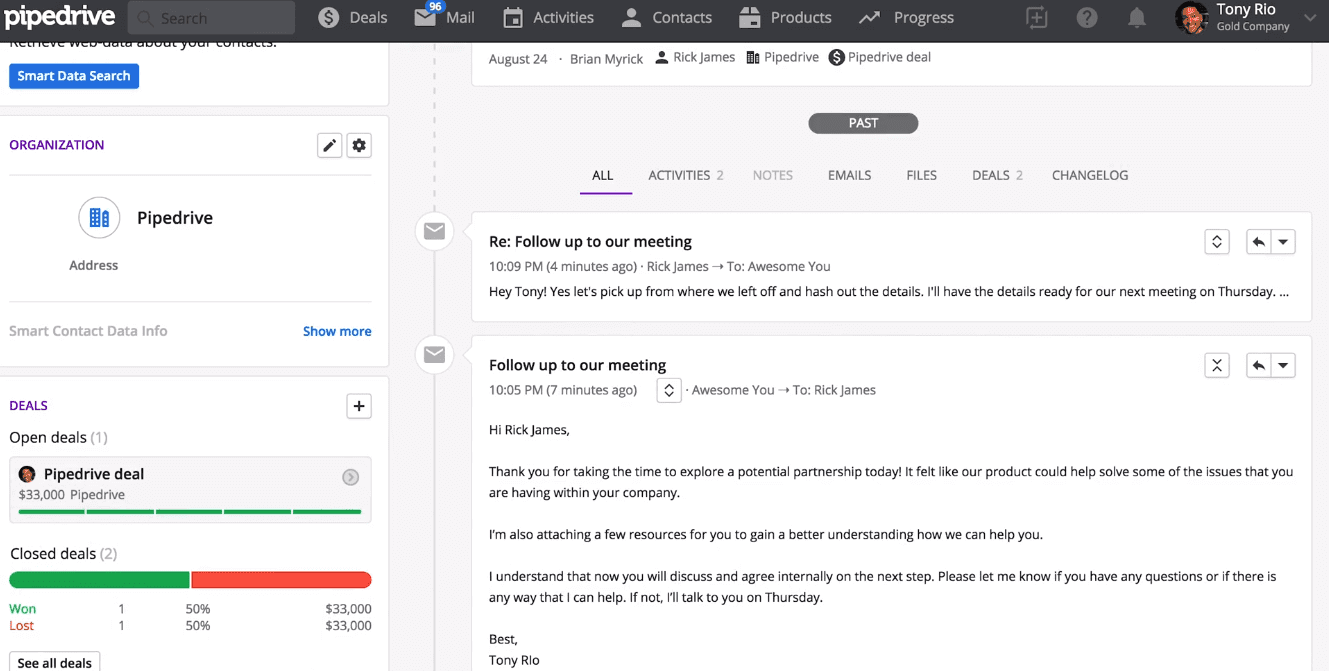The height and width of the screenshot is (671, 1329).
Task: Run Smart Data Search
Action: tap(74, 76)
